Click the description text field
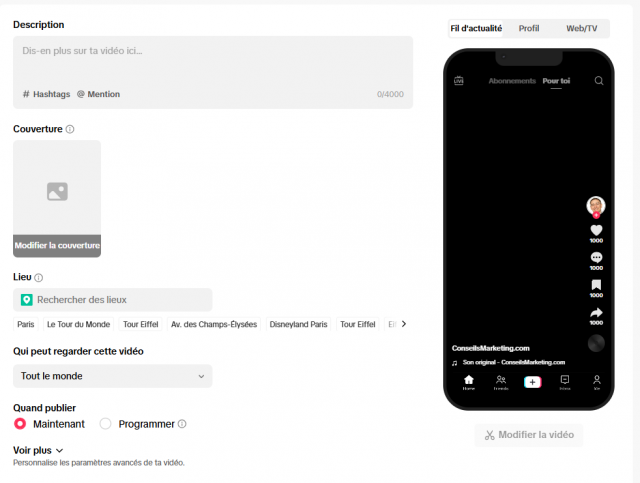Screen dimensions: 640x483 (x=213, y=72)
